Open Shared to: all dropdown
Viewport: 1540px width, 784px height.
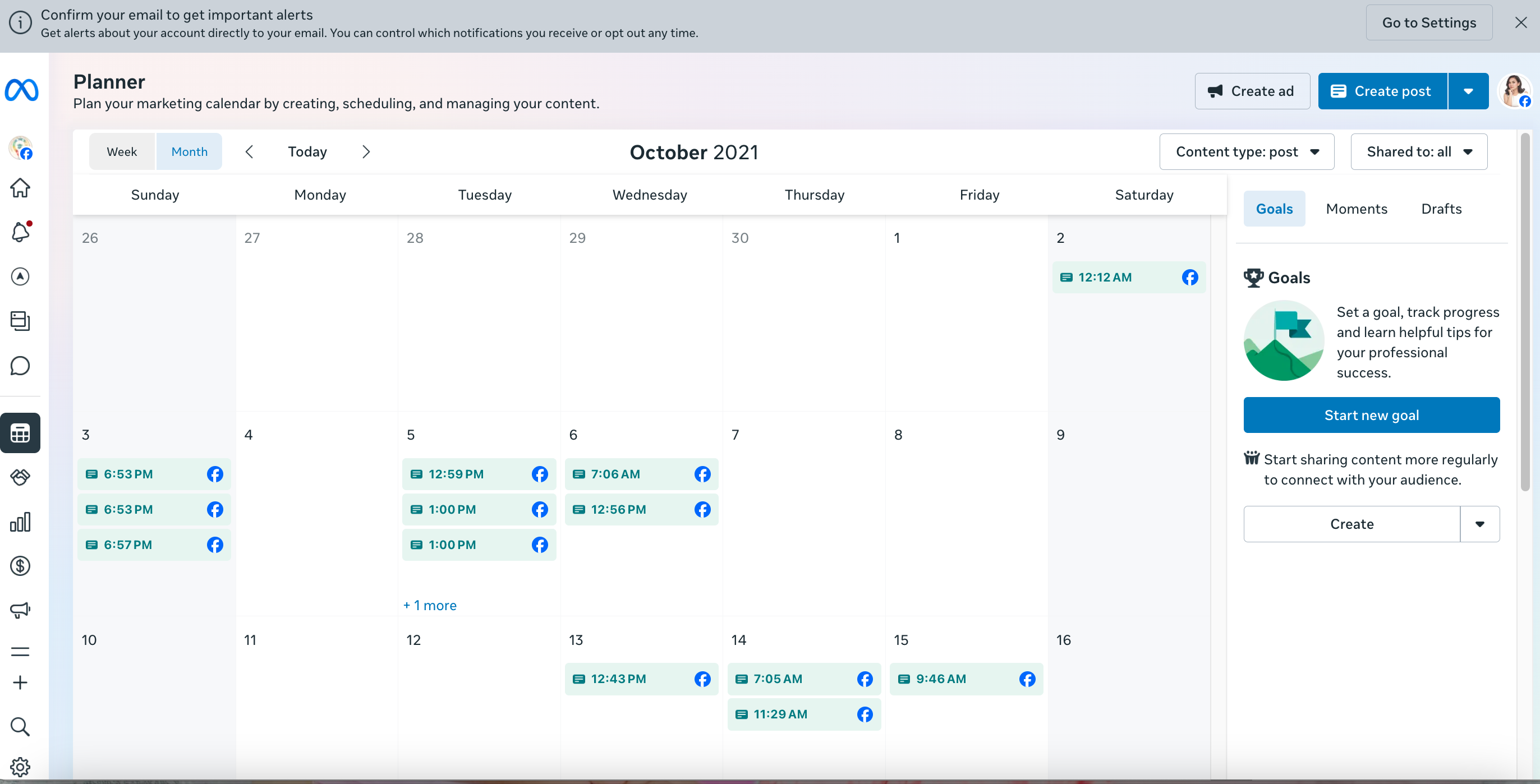coord(1419,152)
